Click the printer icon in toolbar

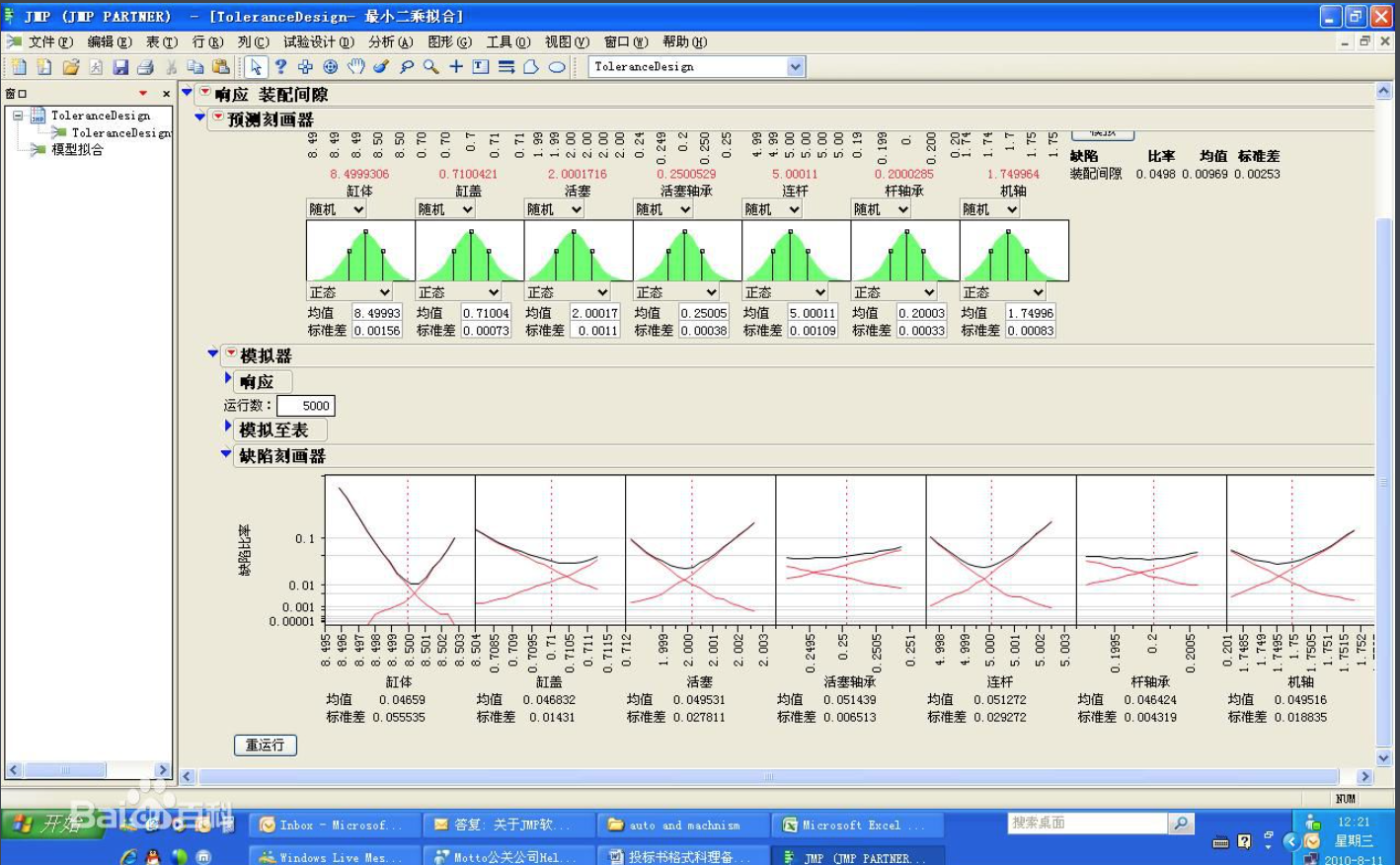(145, 66)
